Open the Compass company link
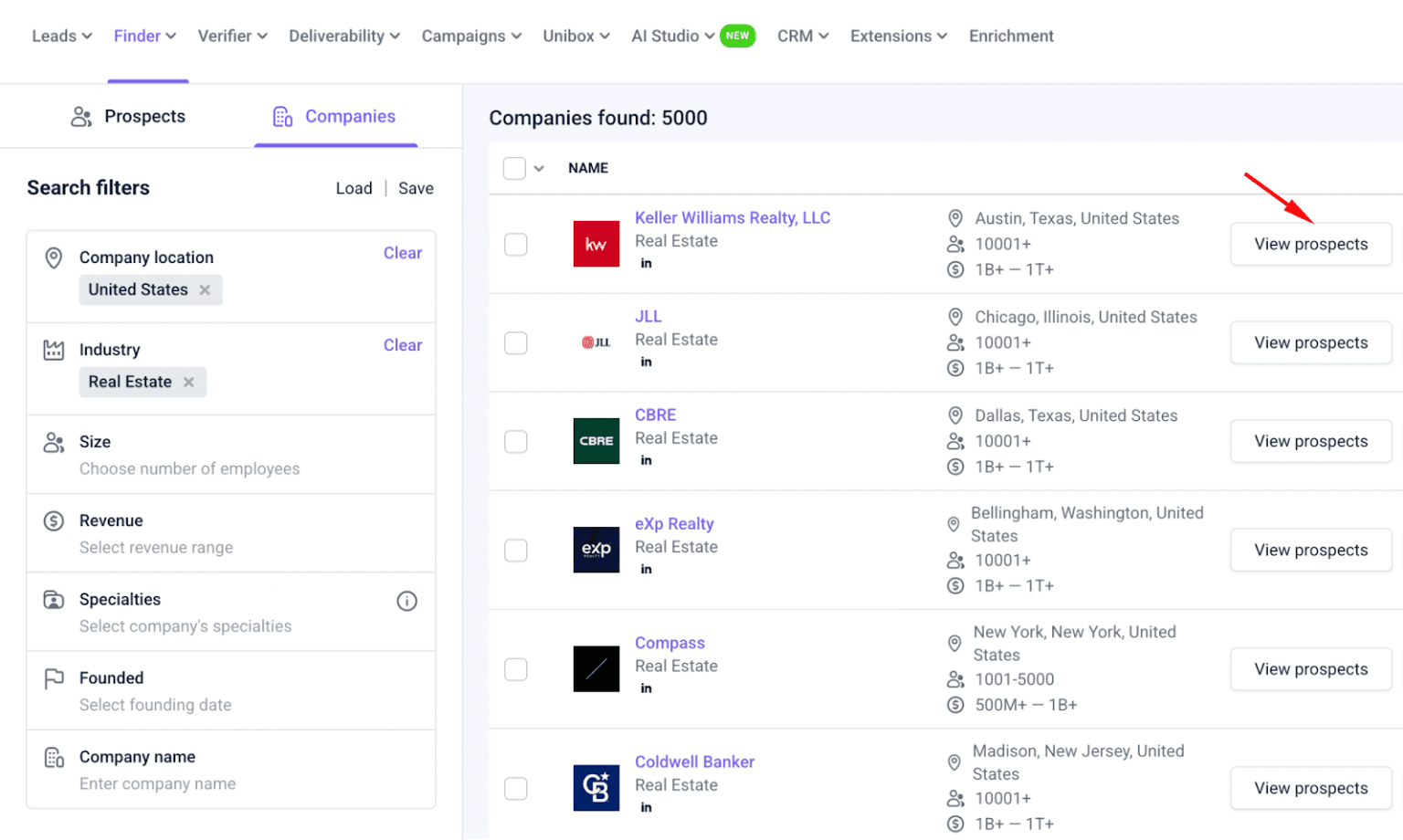The image size is (1403, 840). (x=670, y=644)
